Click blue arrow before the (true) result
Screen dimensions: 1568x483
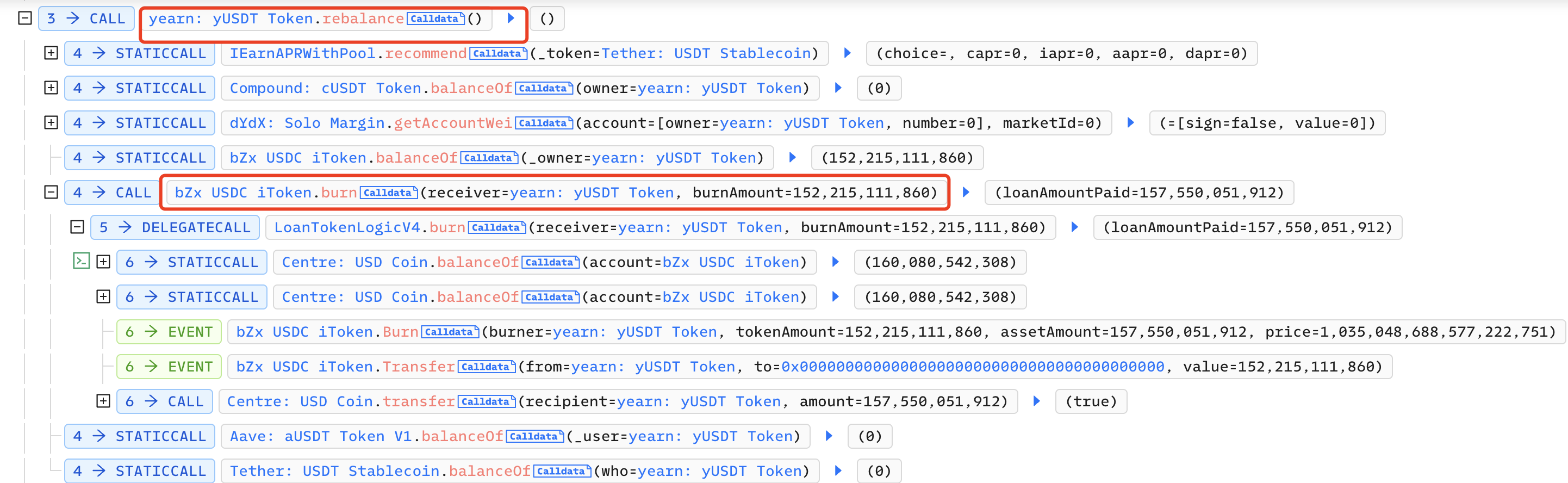(1037, 401)
